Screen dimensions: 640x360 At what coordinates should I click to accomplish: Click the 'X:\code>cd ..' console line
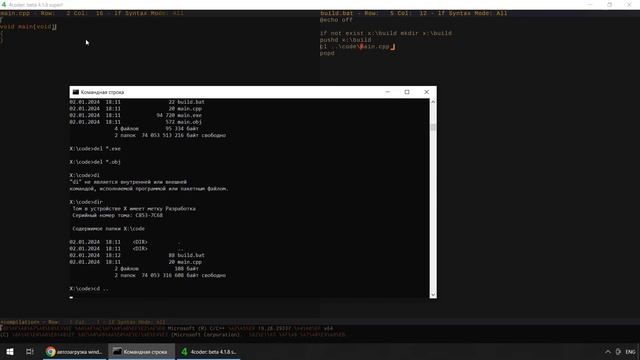(89, 289)
